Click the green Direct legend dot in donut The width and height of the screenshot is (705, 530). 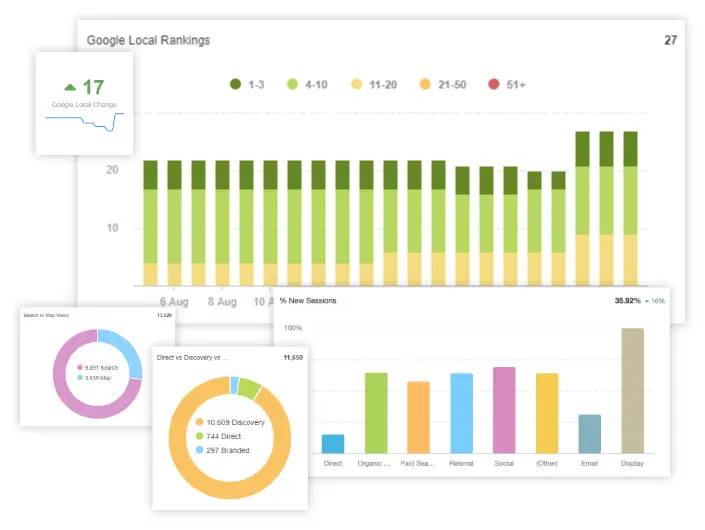pos(200,436)
